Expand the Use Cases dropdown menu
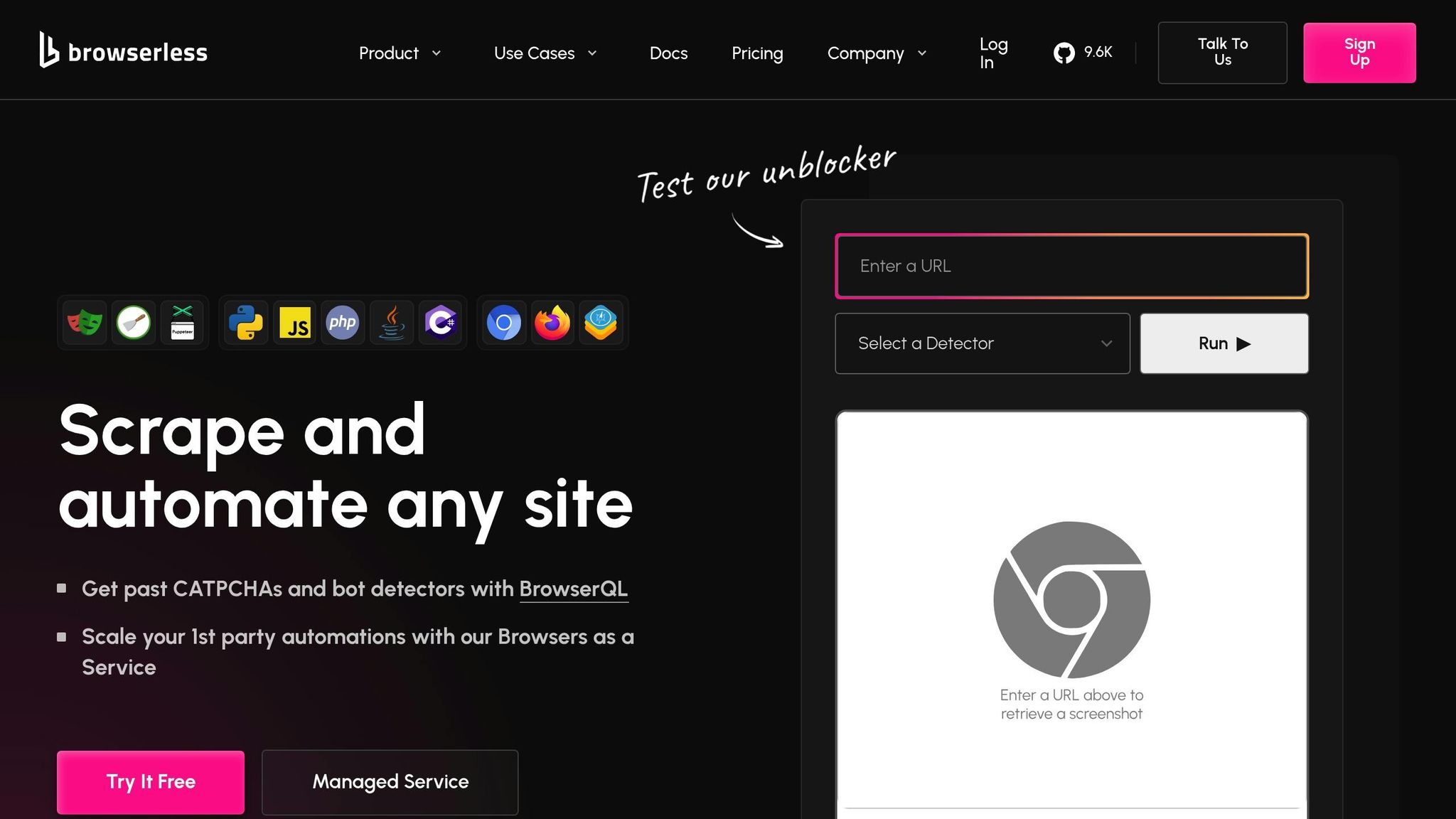Screen dimensions: 1456x819 [x=545, y=53]
